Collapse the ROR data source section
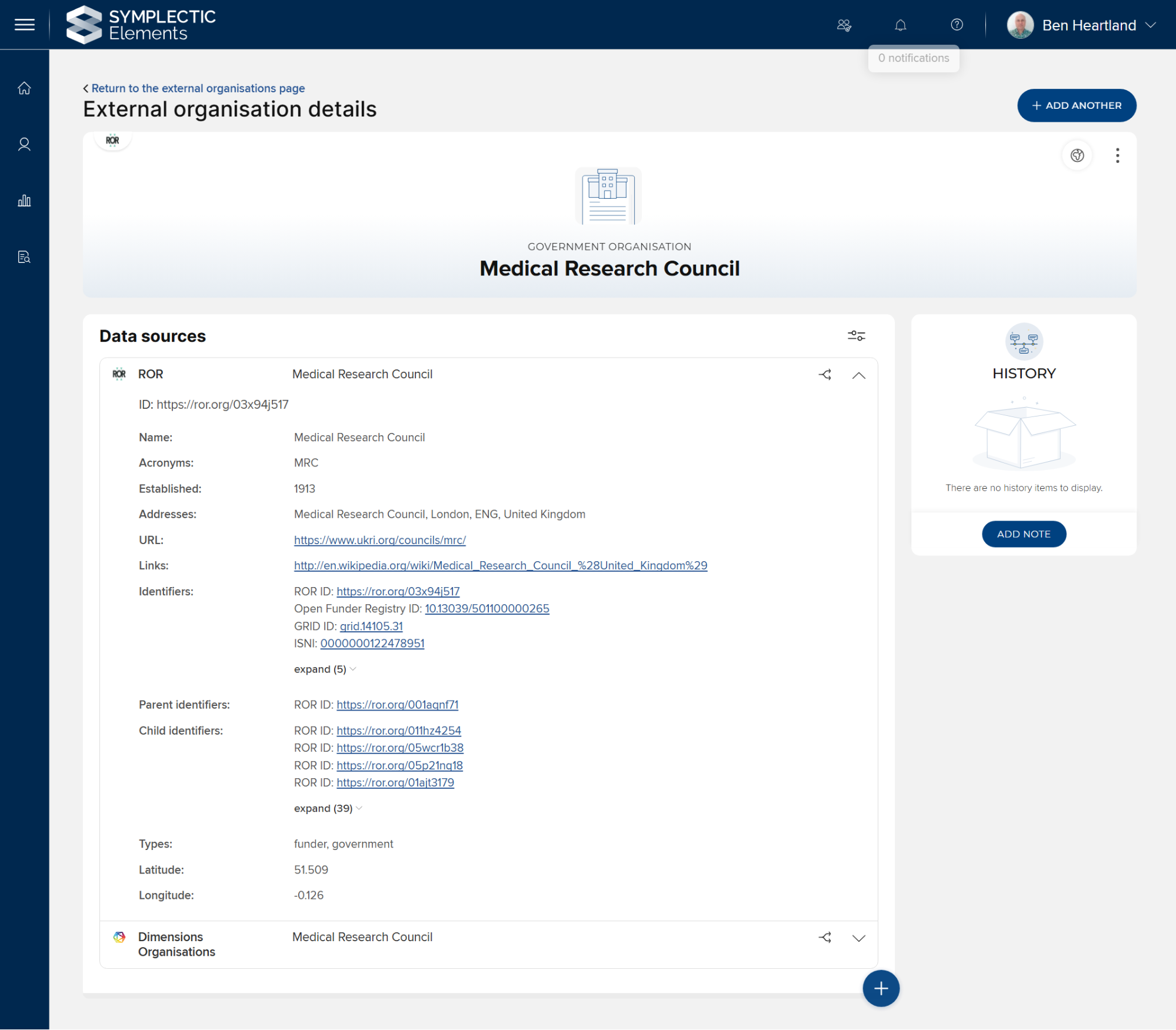Image resolution: width=1176 pixels, height=1030 pixels. coord(858,375)
